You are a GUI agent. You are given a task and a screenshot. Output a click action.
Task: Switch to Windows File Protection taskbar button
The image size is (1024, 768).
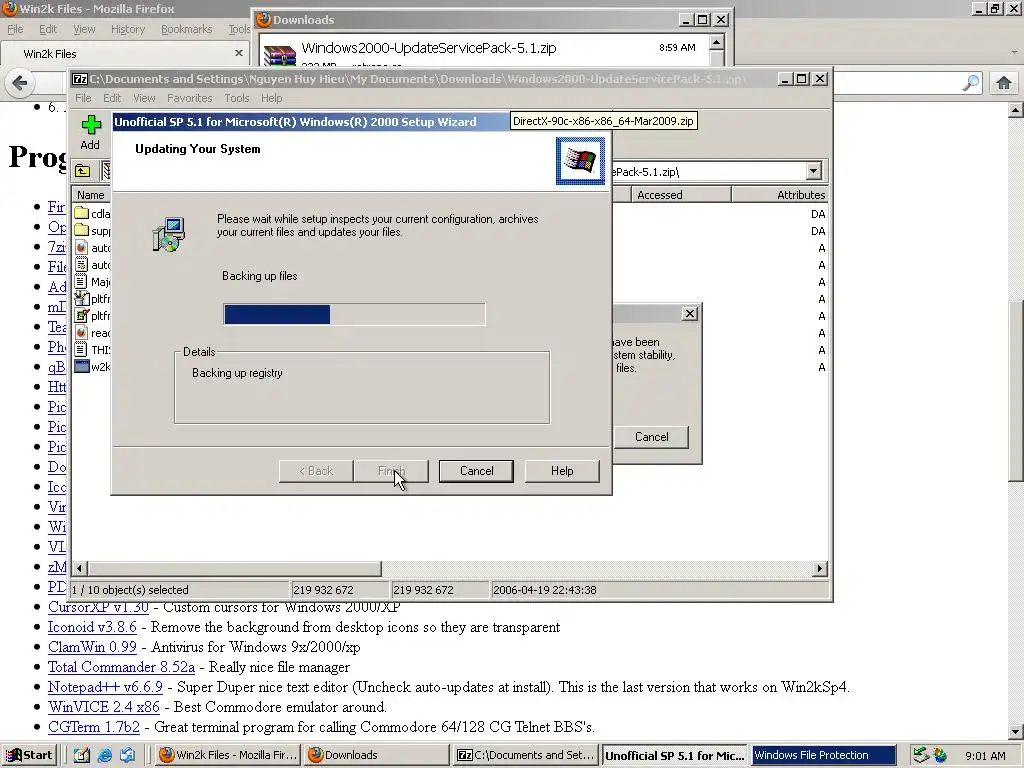[x=824, y=755]
